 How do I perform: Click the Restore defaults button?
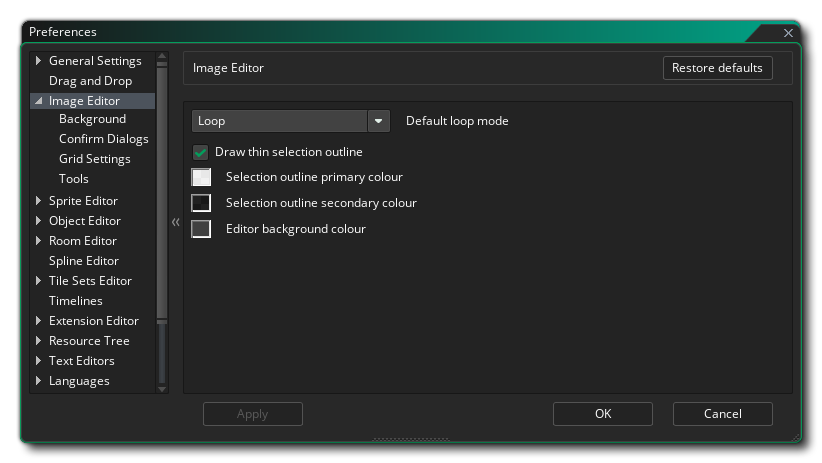pos(717,68)
